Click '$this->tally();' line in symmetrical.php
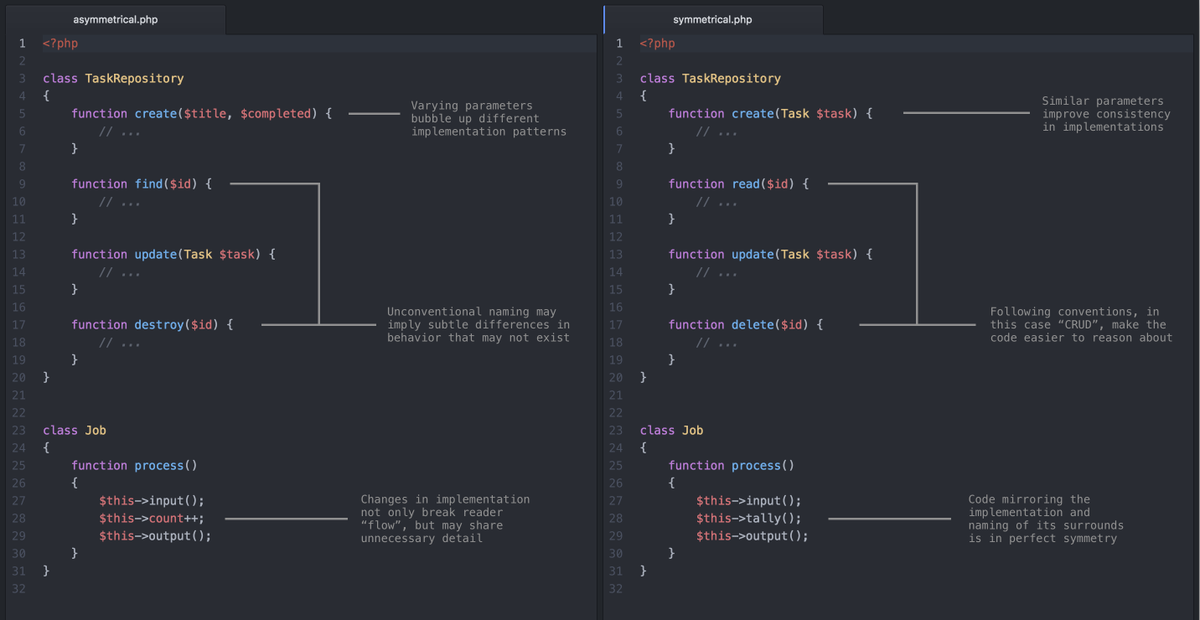The width and height of the screenshot is (1200, 620). tap(749, 518)
